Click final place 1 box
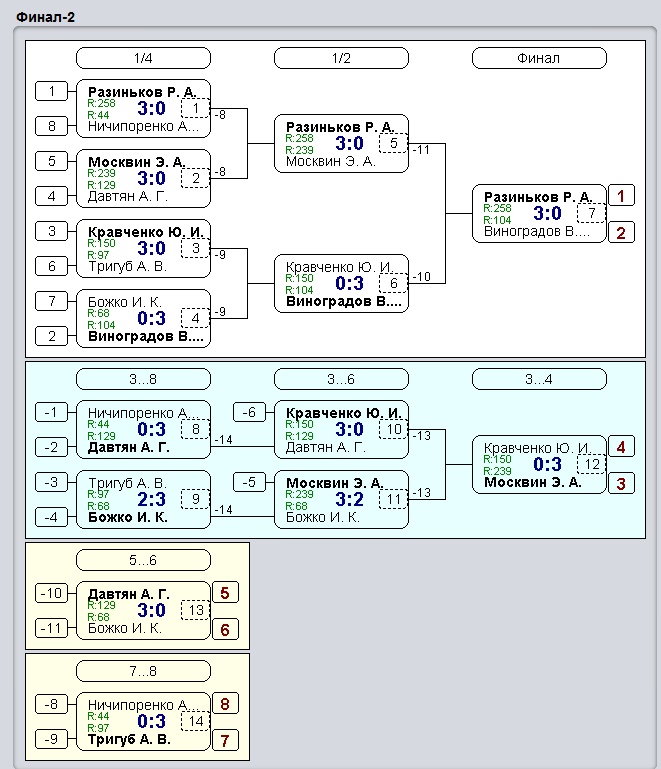661x769 pixels. 621,196
